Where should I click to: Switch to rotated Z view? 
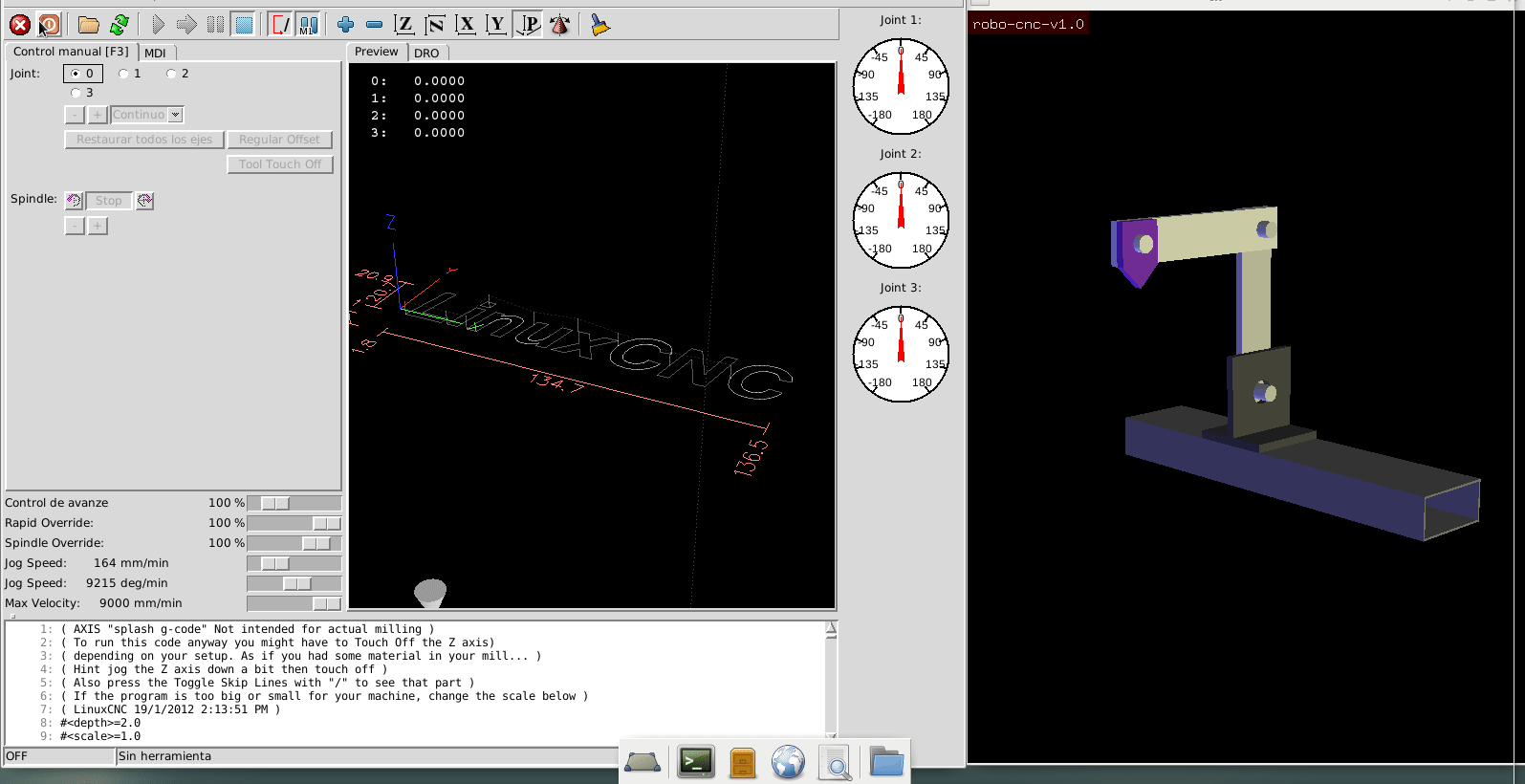click(x=435, y=25)
